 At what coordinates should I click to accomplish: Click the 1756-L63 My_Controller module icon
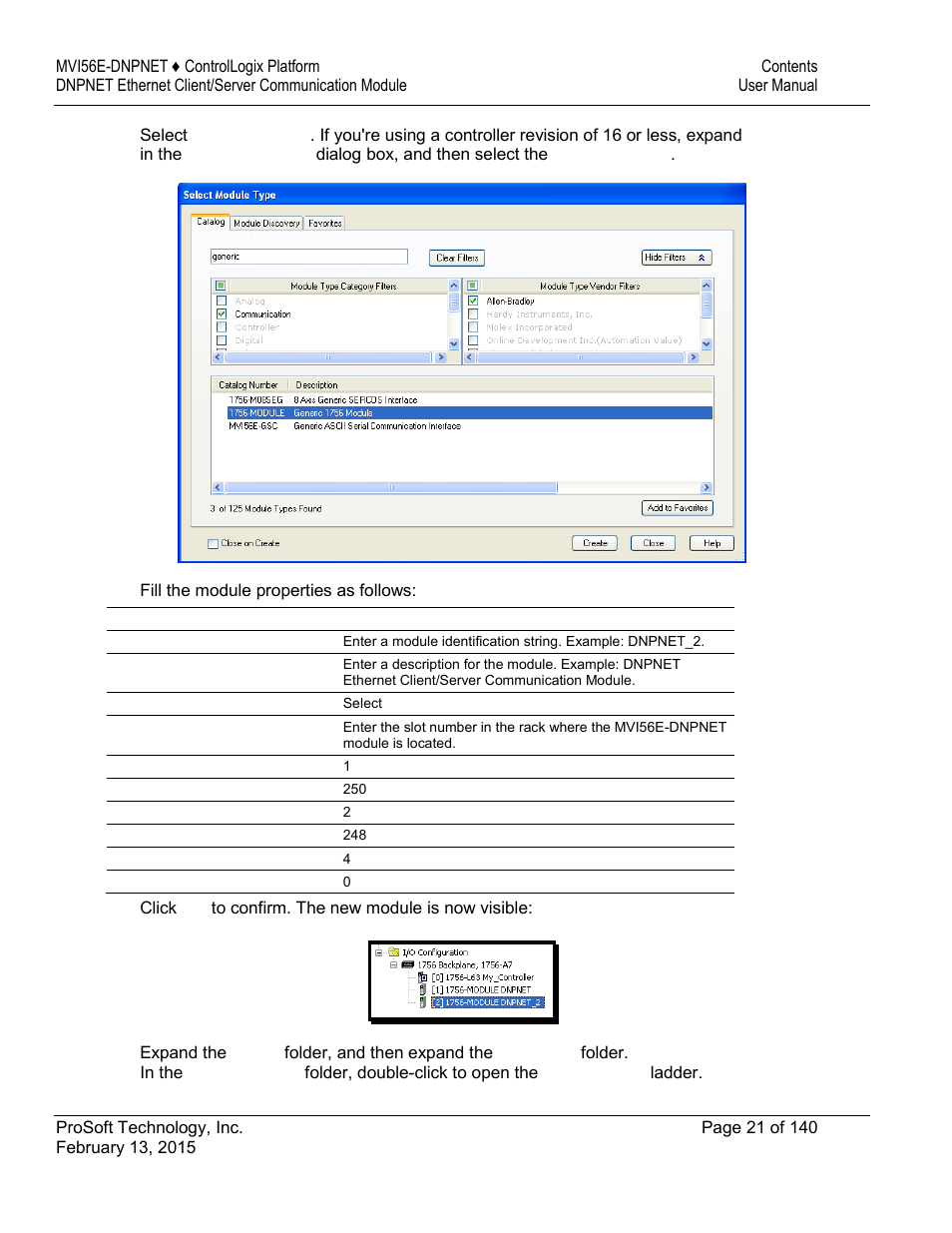(x=423, y=977)
